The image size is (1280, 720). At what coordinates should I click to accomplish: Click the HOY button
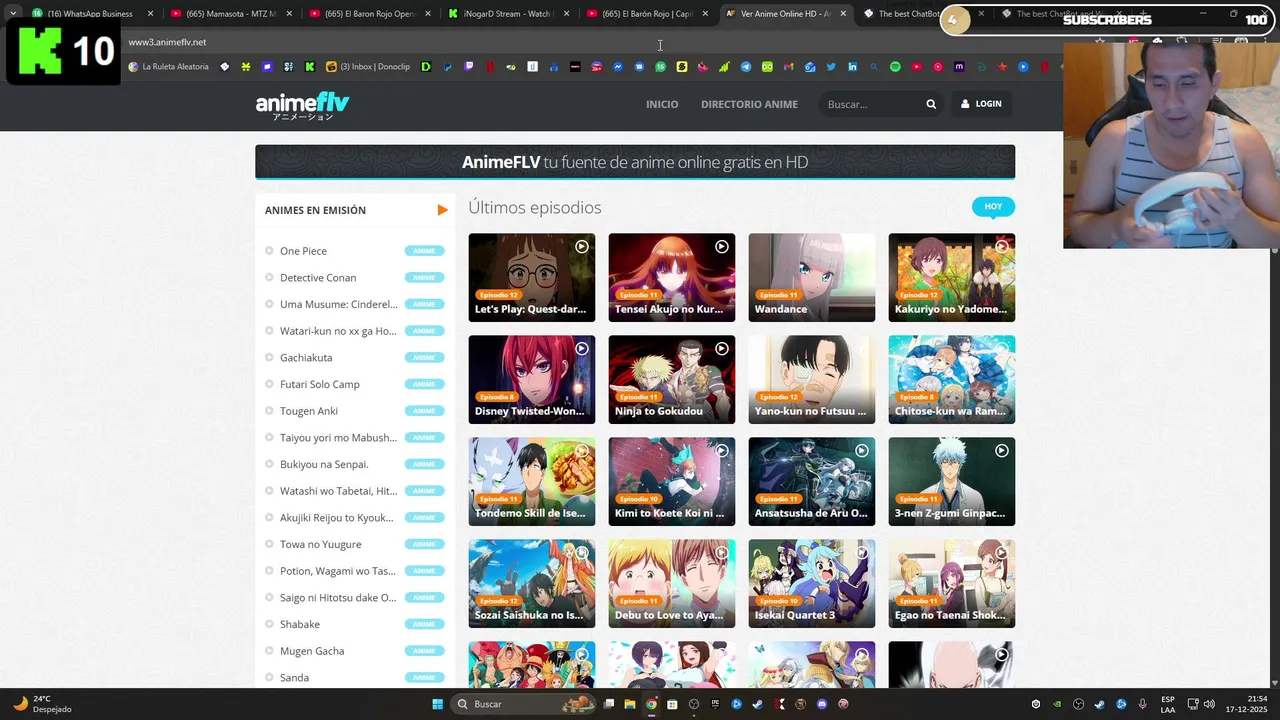pyautogui.click(x=993, y=207)
